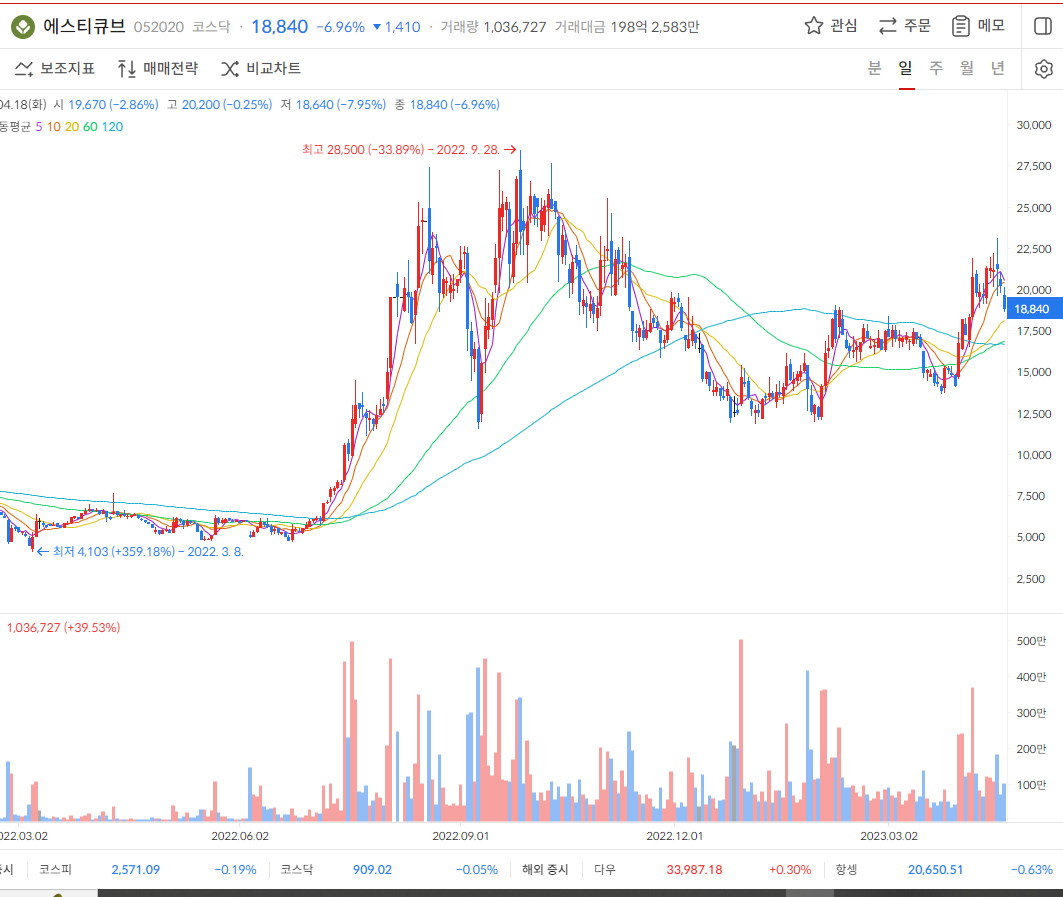Click the 에스티큐브 green logo icon
This screenshot has width=1063, height=897.
(x=22, y=27)
